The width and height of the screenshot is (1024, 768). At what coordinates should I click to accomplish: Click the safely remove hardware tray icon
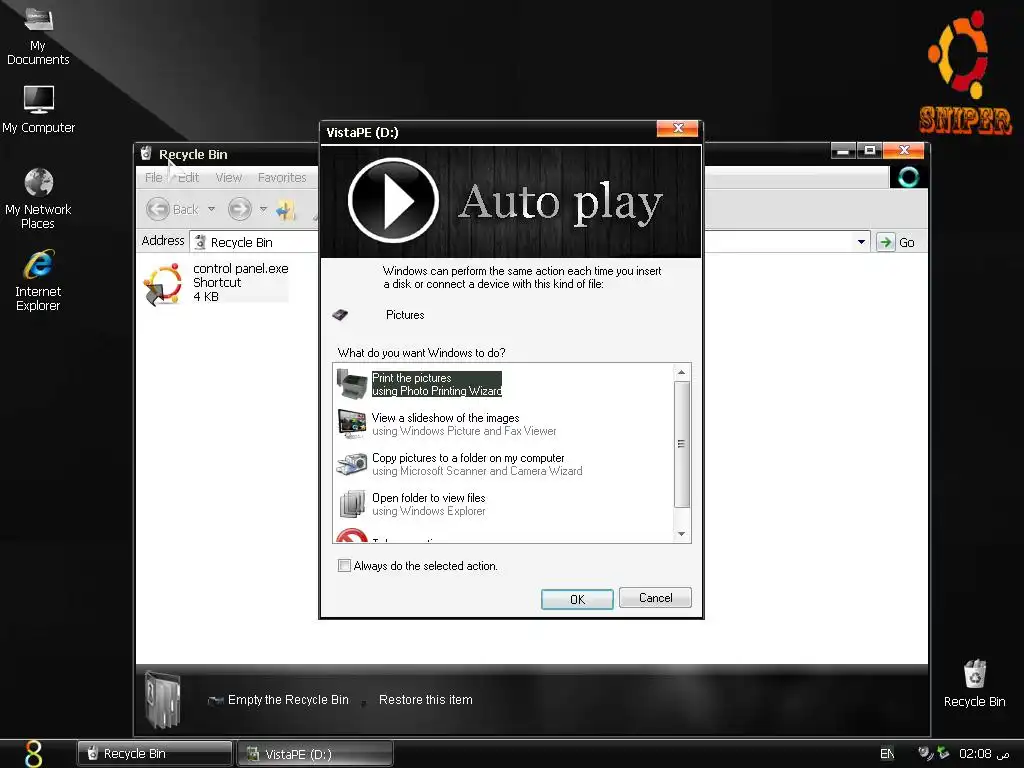click(942, 753)
